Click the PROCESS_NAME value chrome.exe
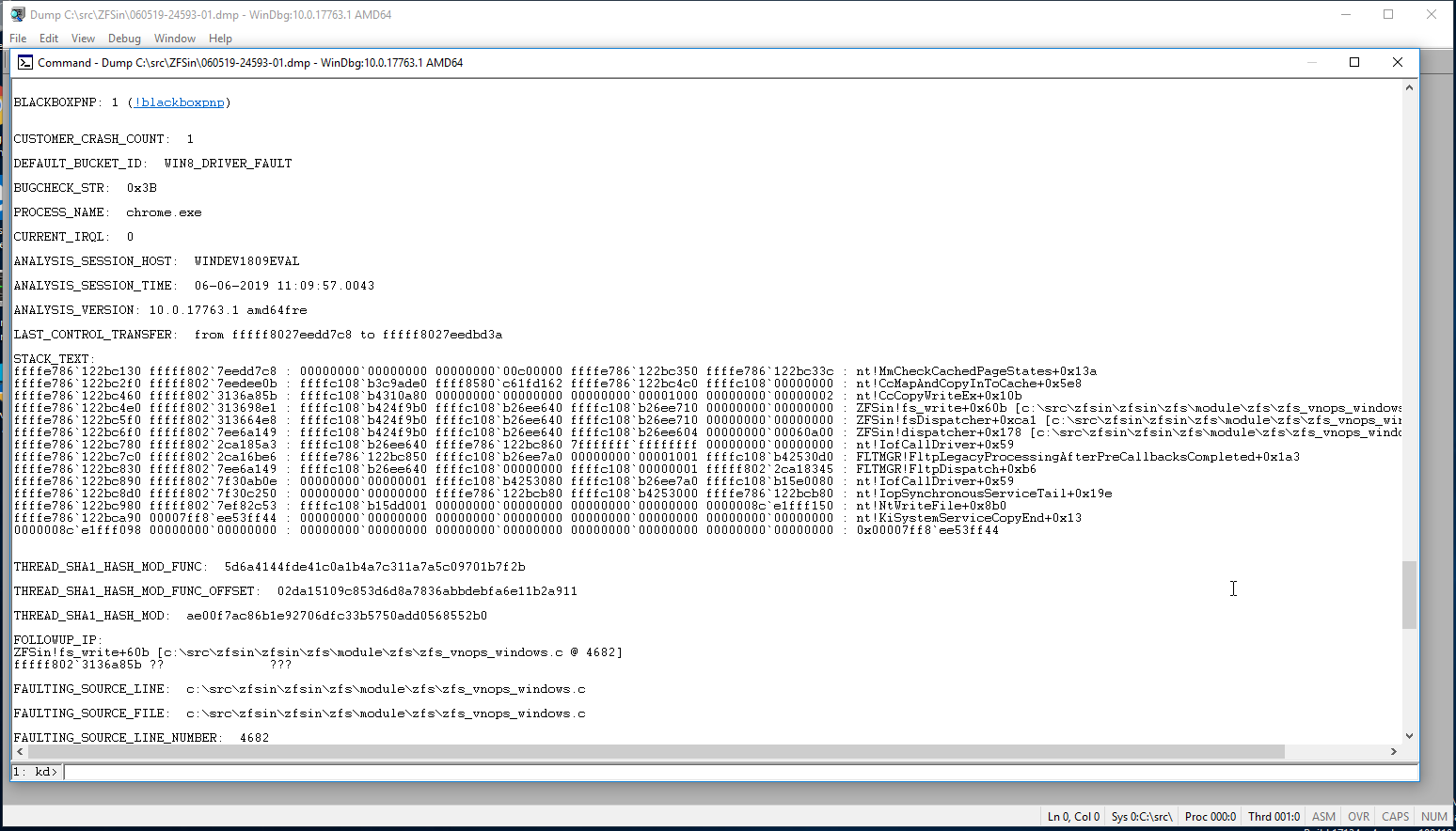Viewport: 1456px width, 831px height. click(x=164, y=212)
